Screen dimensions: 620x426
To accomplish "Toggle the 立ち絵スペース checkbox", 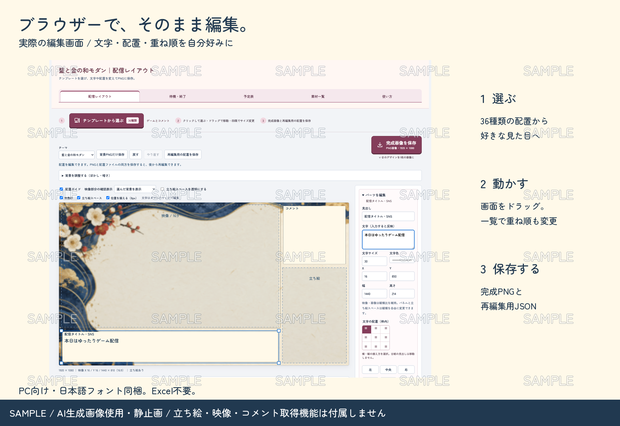I will (x=79, y=198).
